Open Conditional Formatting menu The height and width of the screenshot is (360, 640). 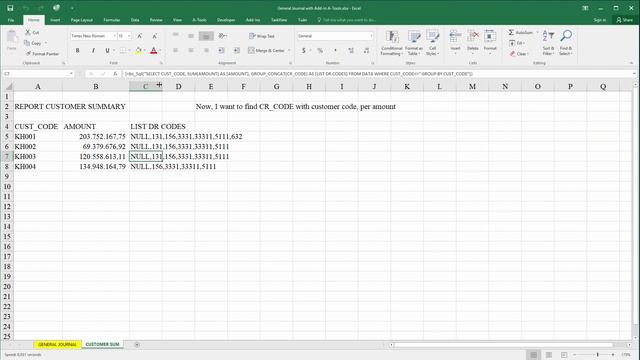click(x=392, y=43)
